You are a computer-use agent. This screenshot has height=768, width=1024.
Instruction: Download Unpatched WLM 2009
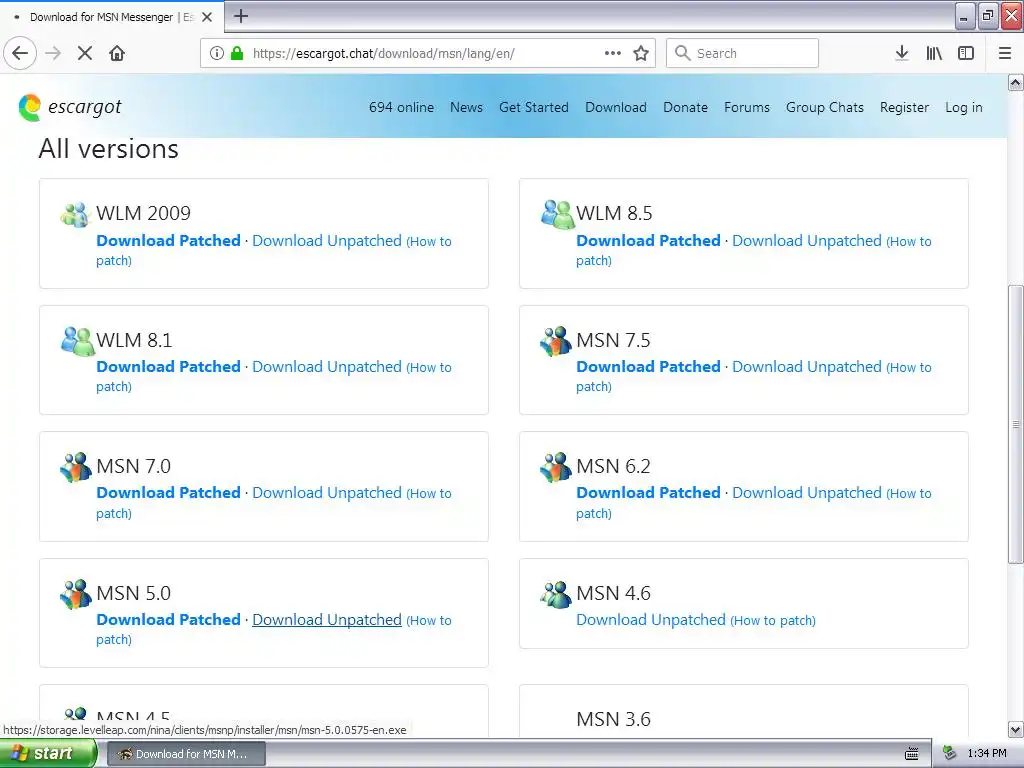click(327, 240)
